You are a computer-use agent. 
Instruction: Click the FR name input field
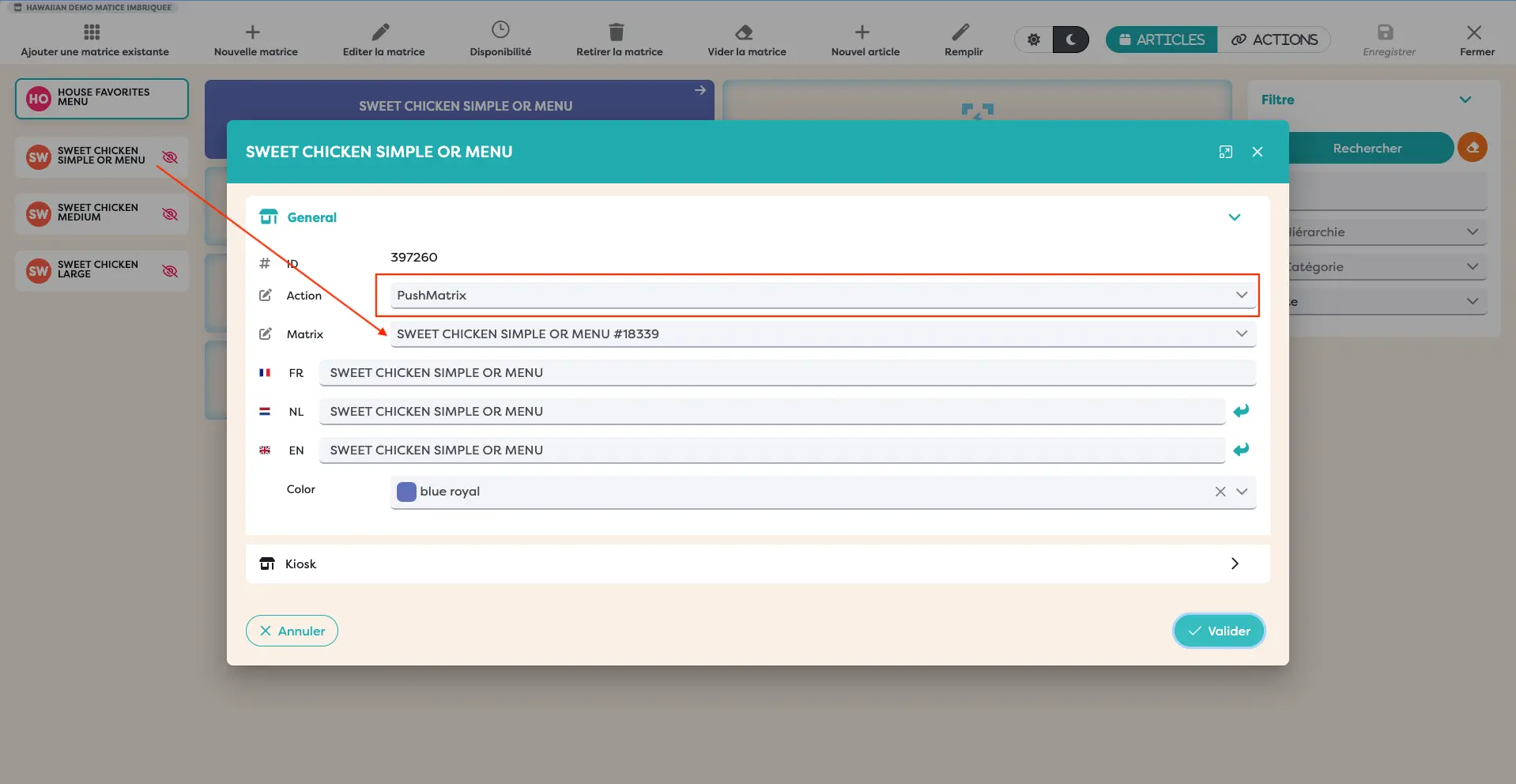click(787, 373)
